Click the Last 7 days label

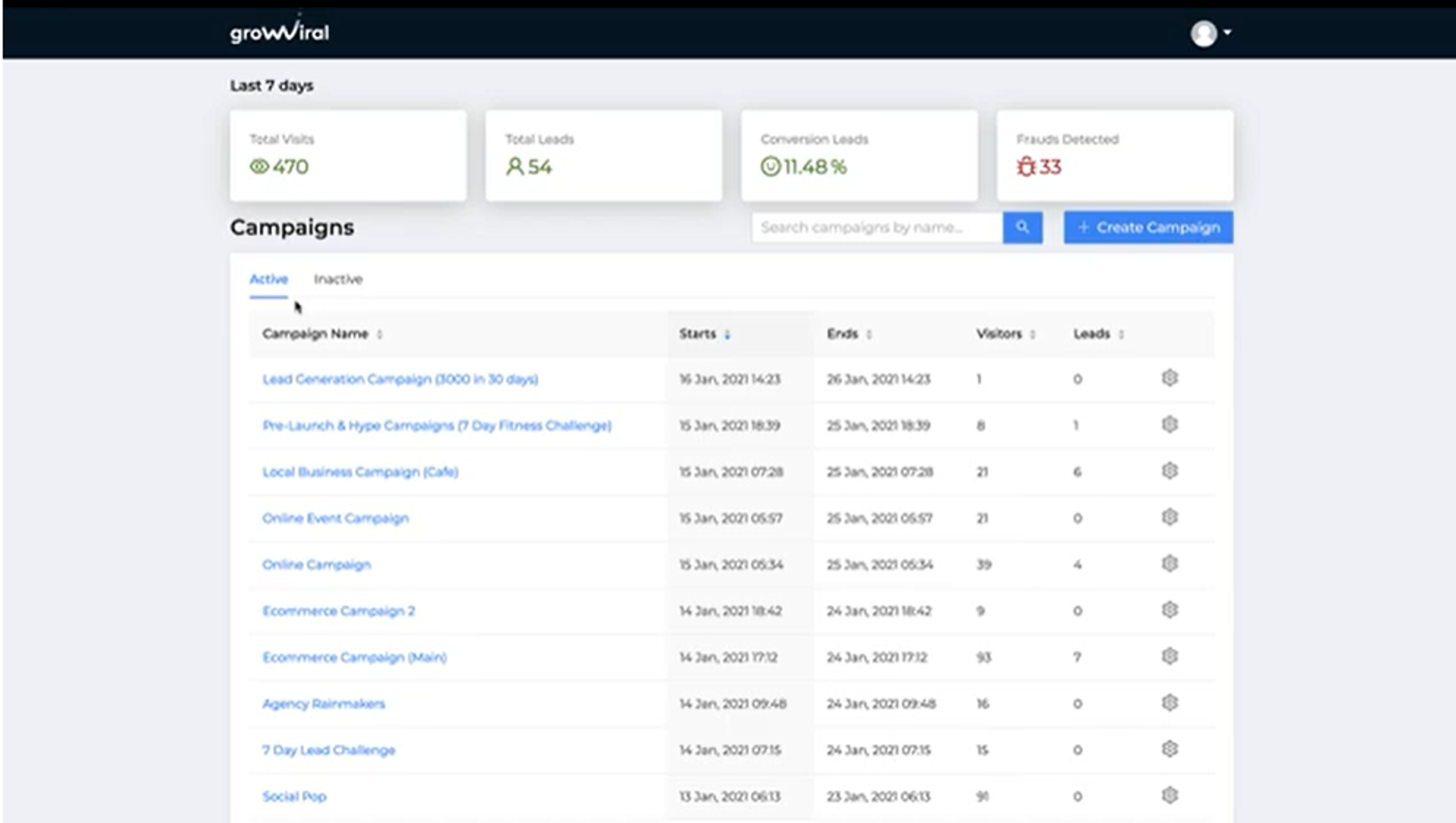(x=271, y=85)
